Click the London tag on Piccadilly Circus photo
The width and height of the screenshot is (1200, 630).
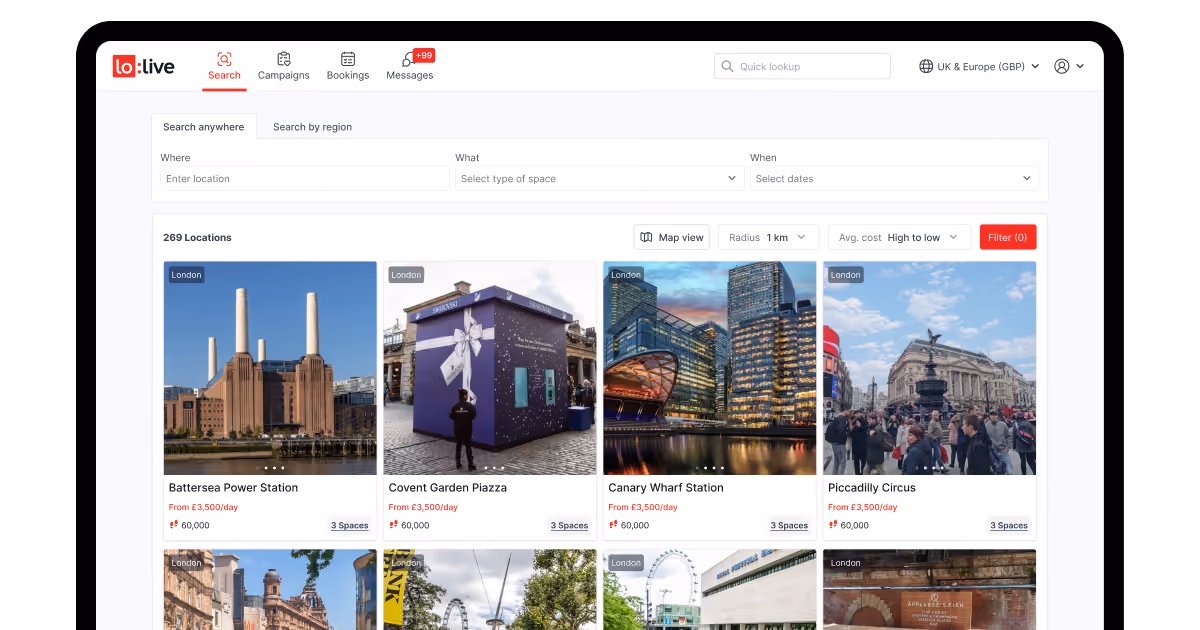click(x=846, y=275)
